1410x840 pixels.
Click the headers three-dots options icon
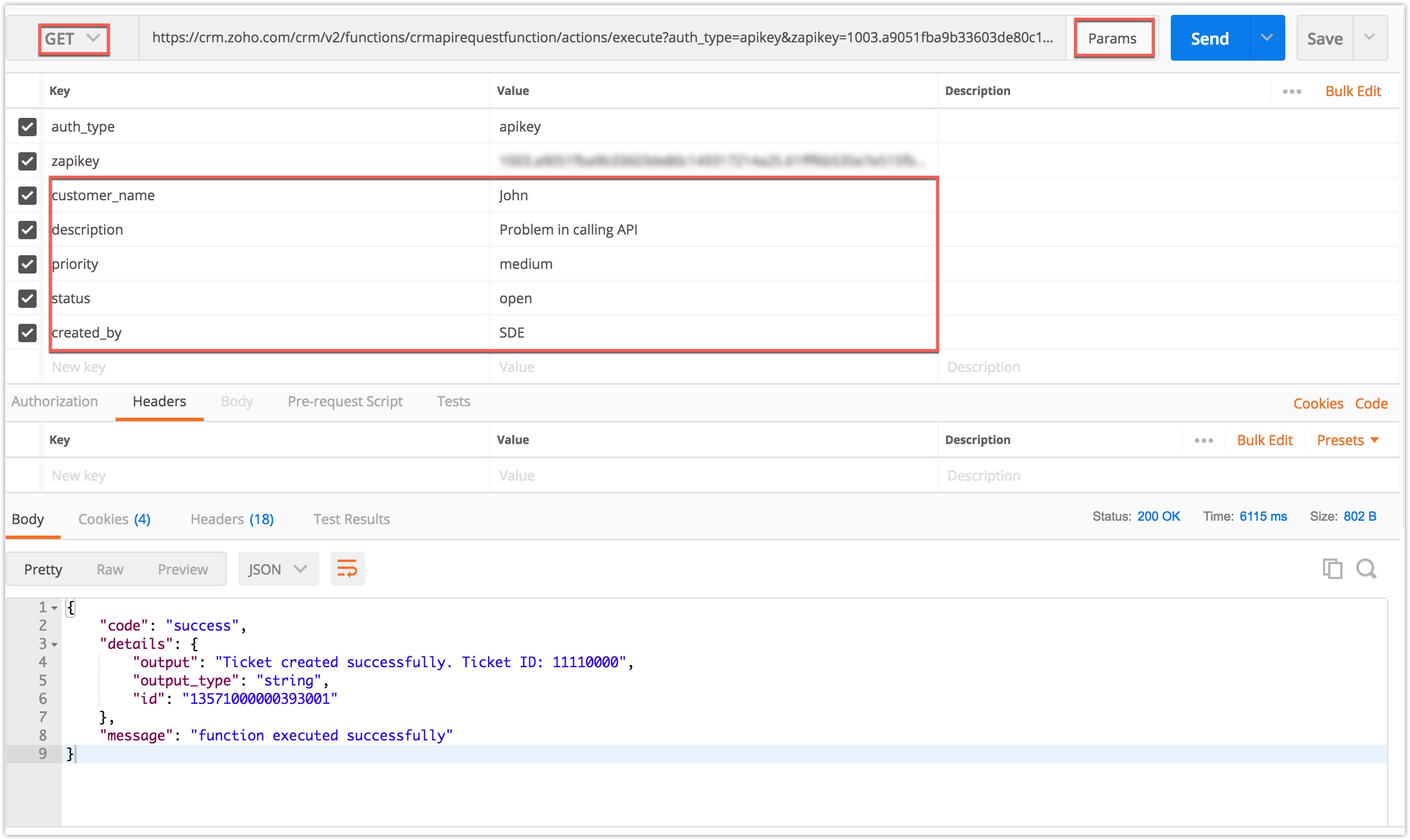(x=1203, y=440)
